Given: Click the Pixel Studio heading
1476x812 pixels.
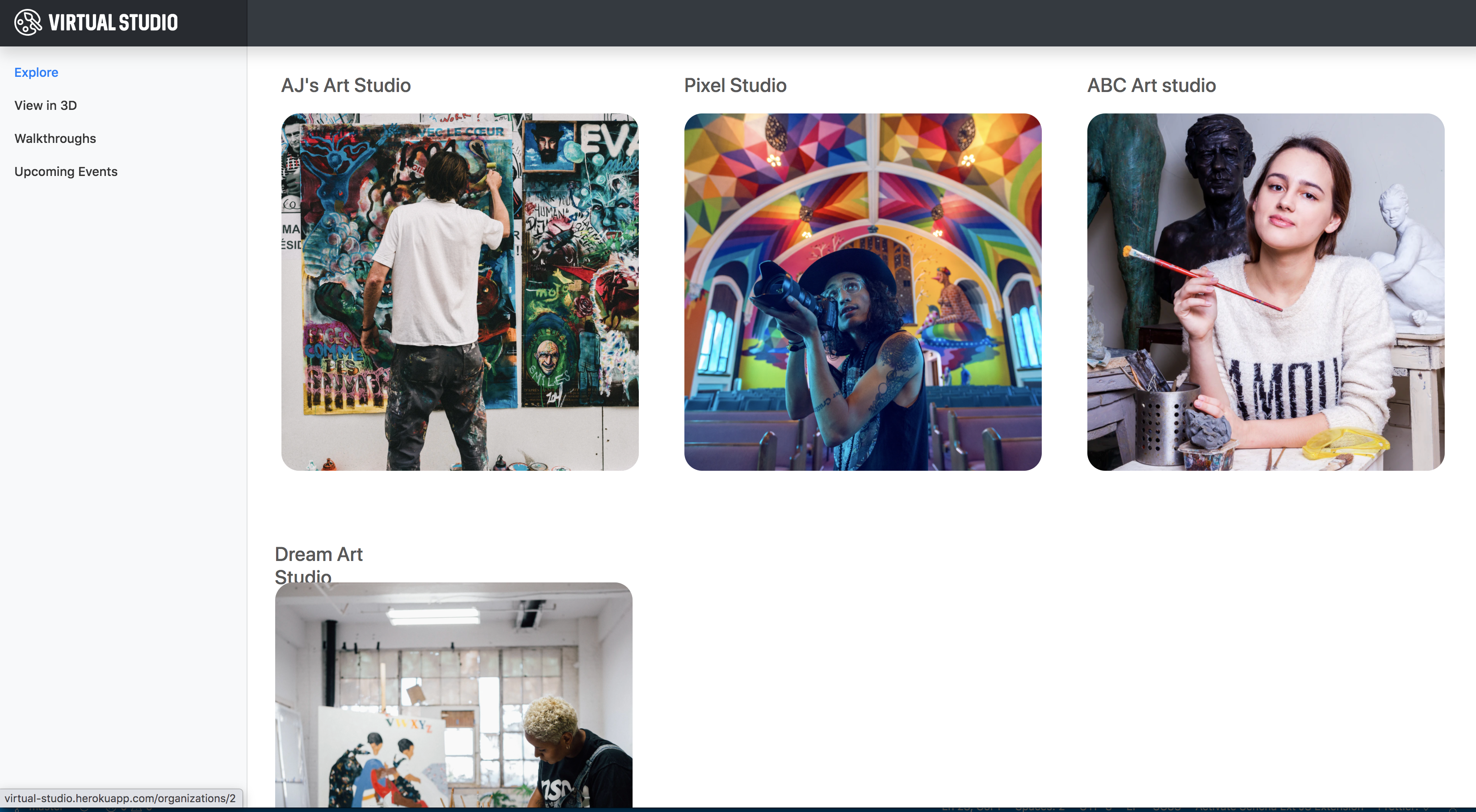Looking at the screenshot, I should tap(735, 85).
